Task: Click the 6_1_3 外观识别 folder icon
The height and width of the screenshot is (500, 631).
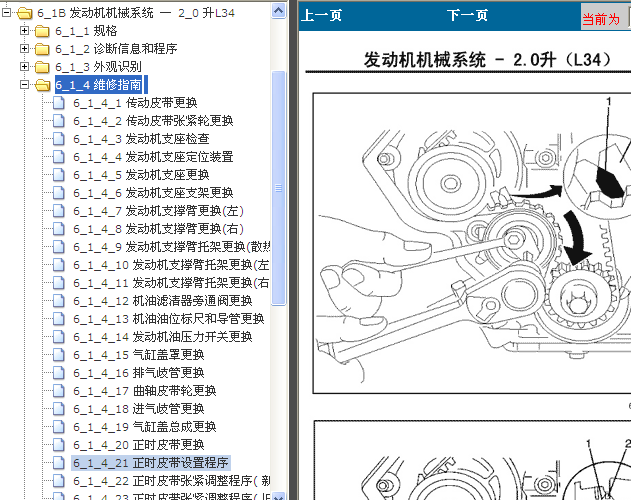Action: 42,67
